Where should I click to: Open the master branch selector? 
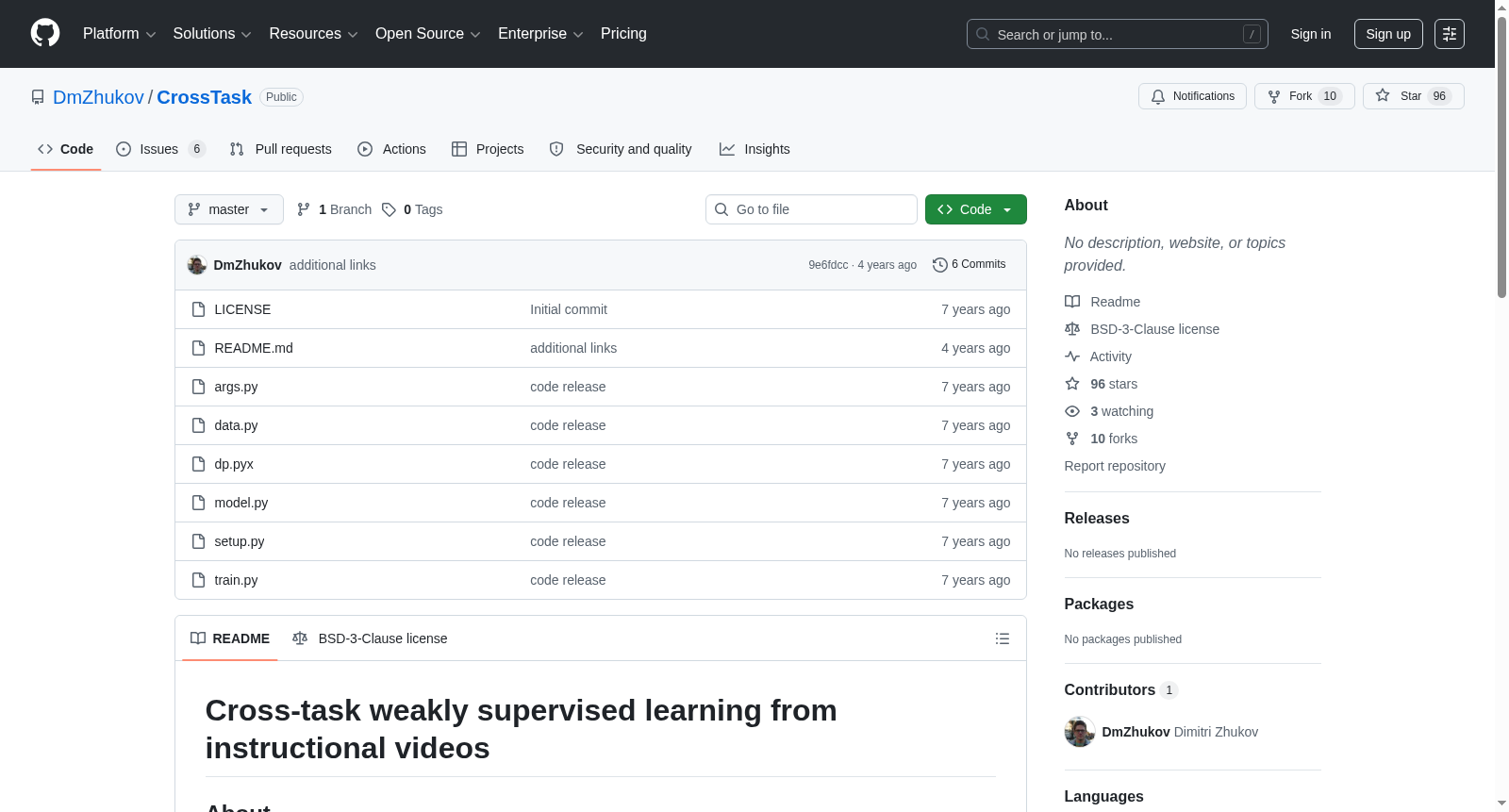(229, 209)
